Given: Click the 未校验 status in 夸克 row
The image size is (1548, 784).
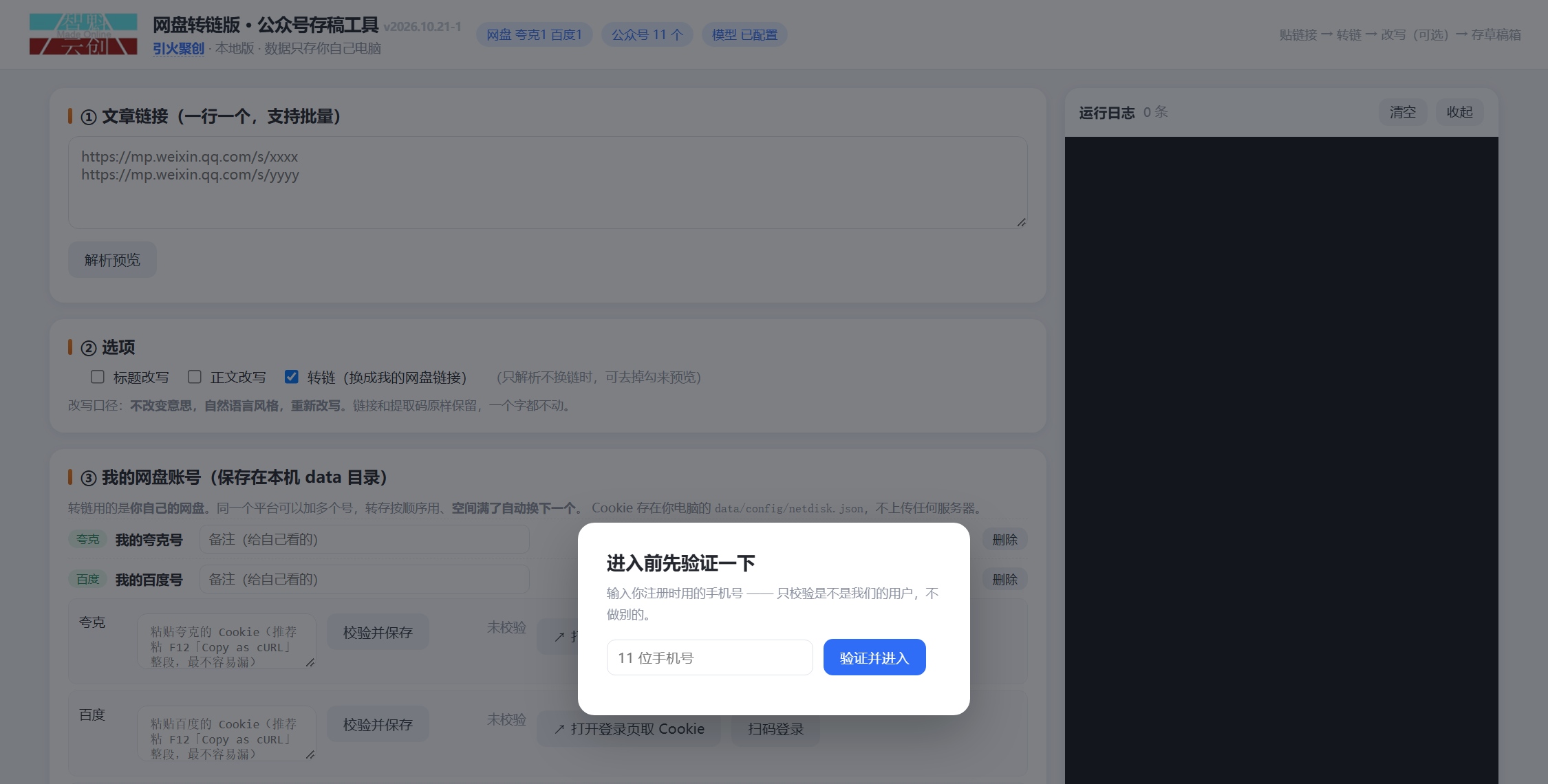Looking at the screenshot, I should (506, 627).
